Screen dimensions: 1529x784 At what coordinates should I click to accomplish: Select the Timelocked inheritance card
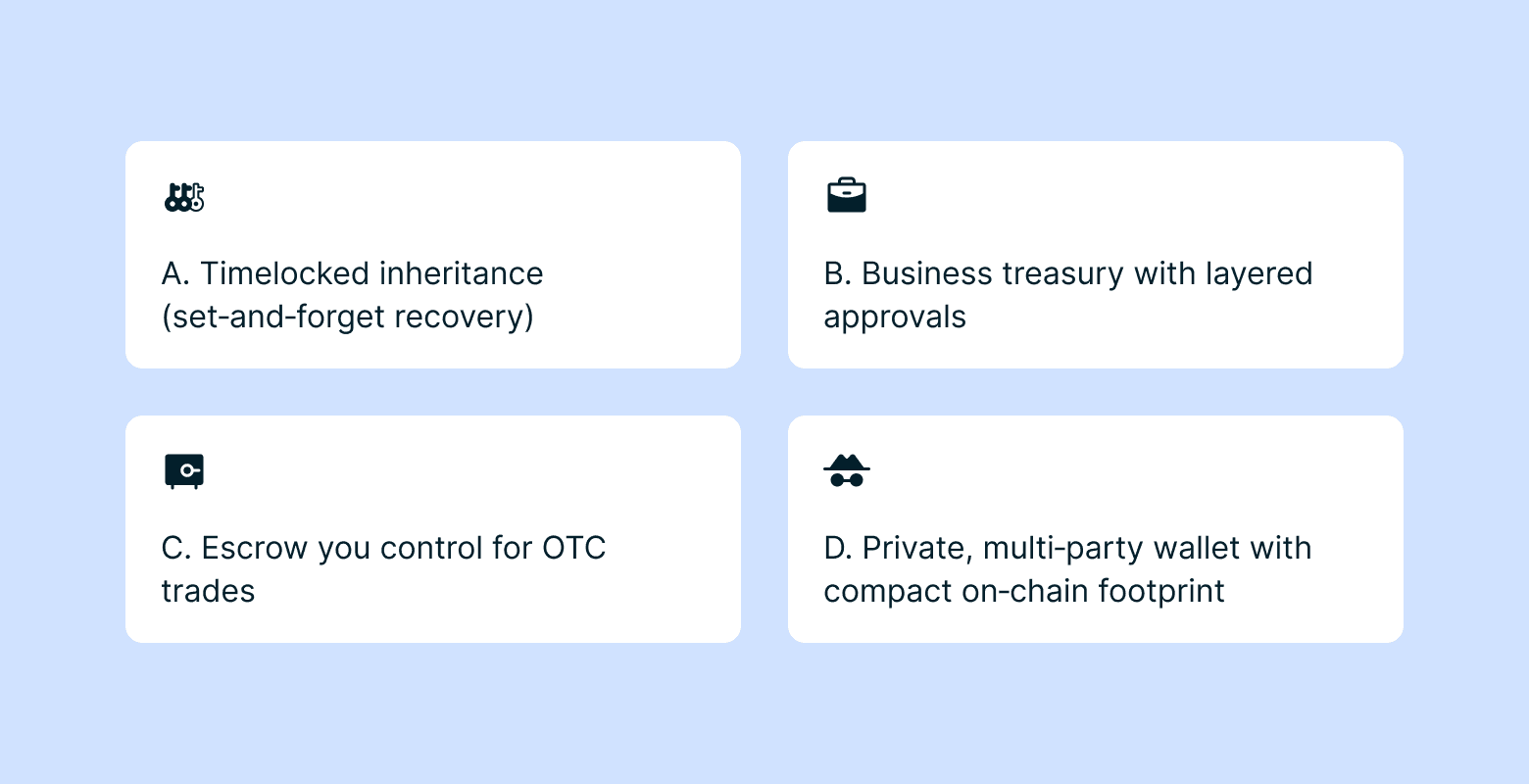(432, 255)
